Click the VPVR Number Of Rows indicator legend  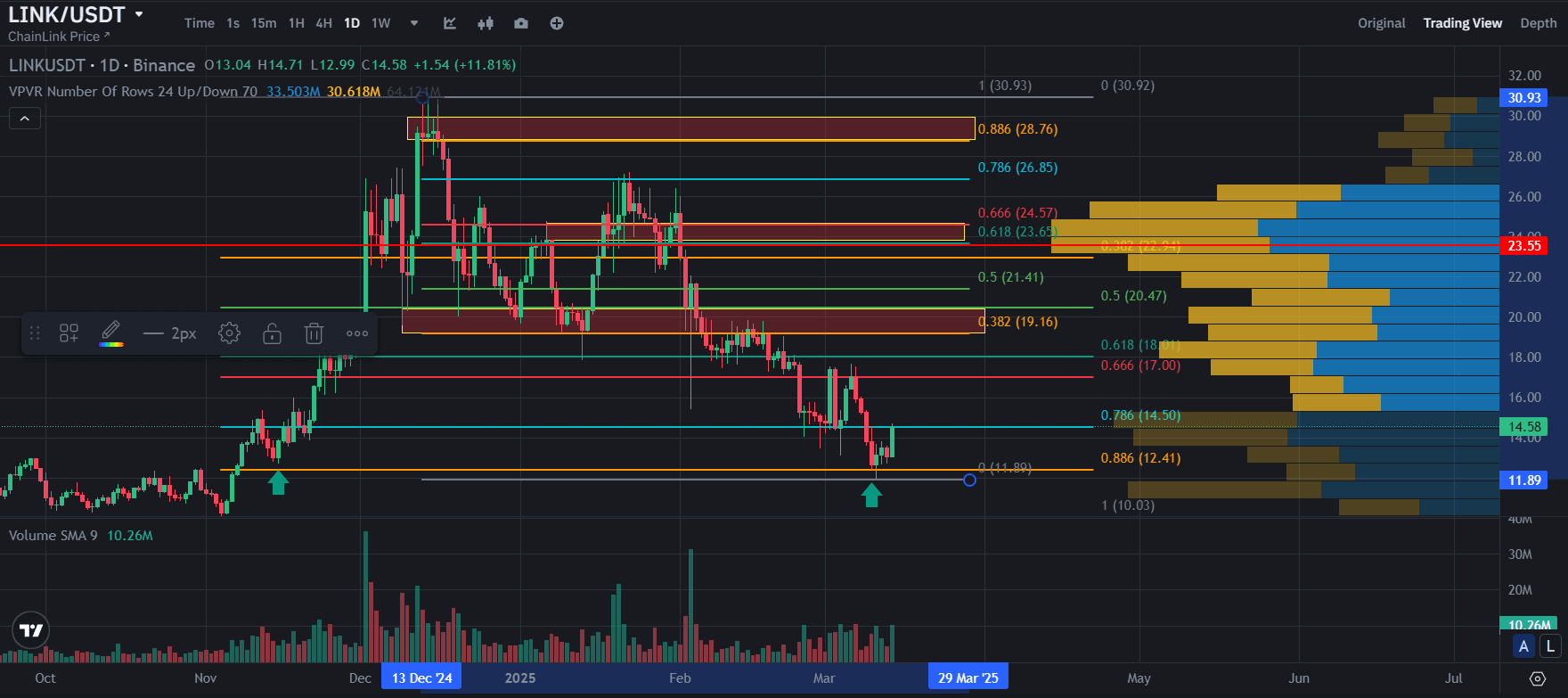click(x=133, y=91)
